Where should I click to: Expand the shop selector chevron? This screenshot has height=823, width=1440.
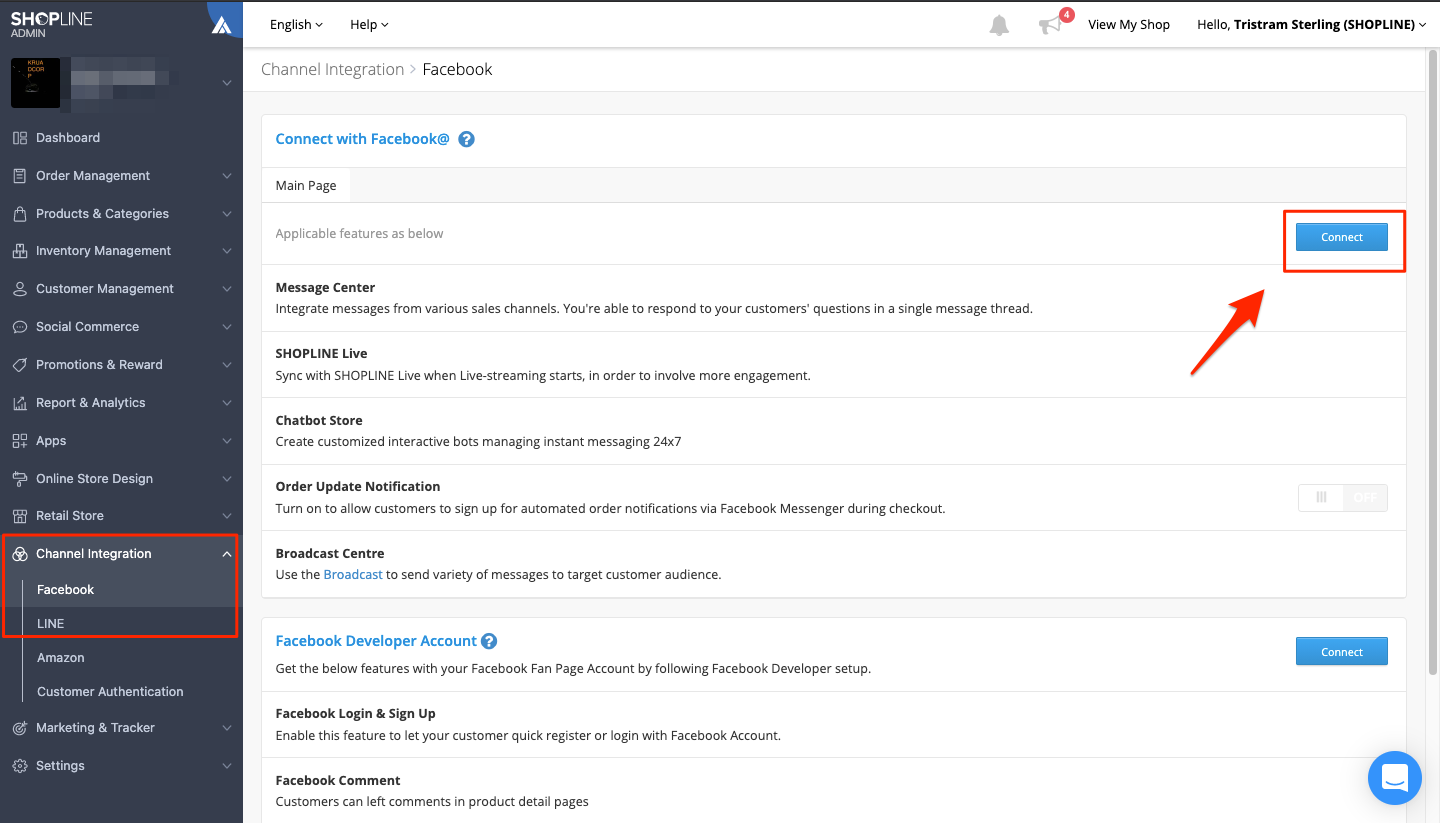point(226,83)
